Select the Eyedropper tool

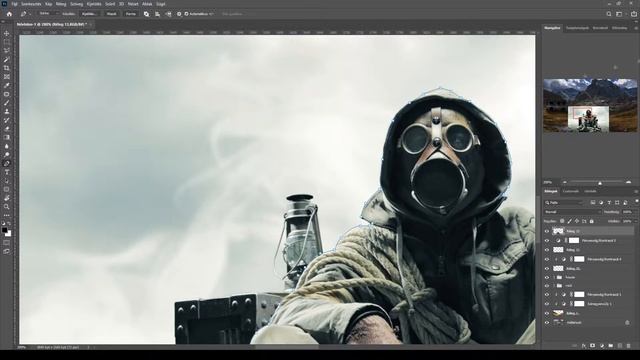click(7, 85)
